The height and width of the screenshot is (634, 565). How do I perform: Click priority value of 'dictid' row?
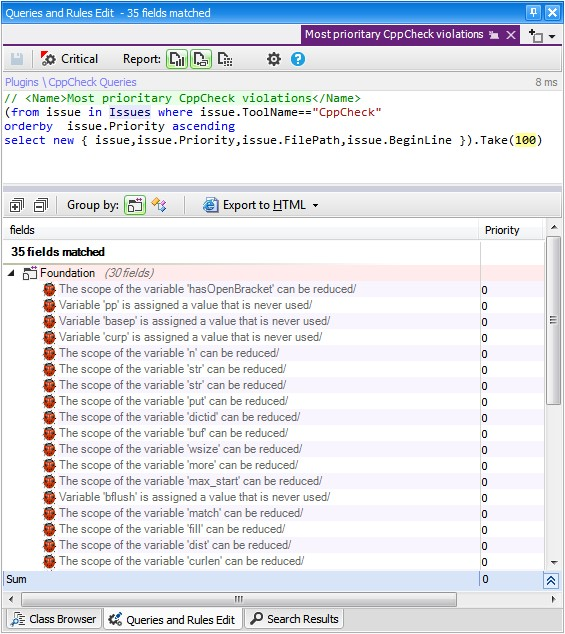485,418
